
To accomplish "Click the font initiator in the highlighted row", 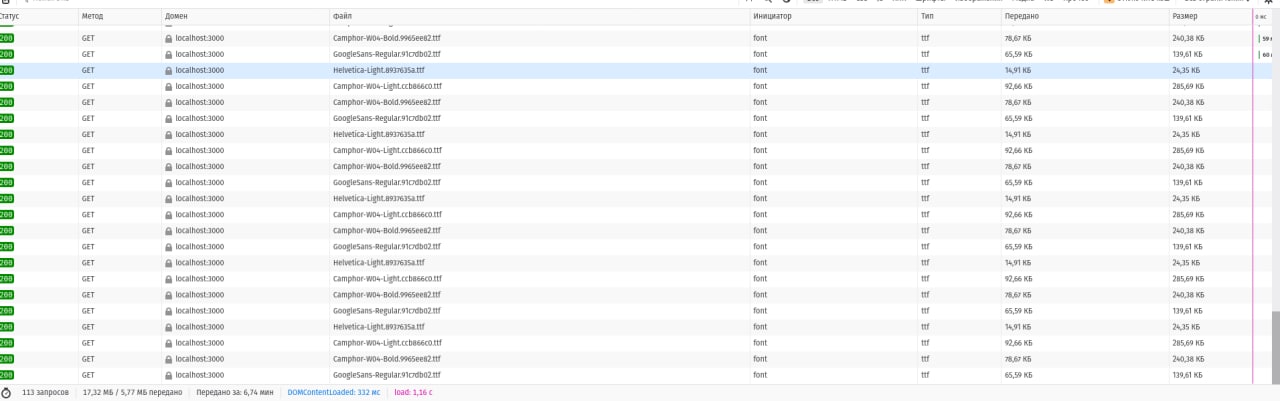I will point(760,70).
